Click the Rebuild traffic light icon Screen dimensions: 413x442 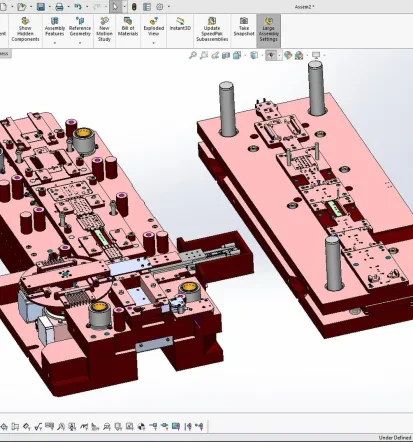(x=134, y=7)
